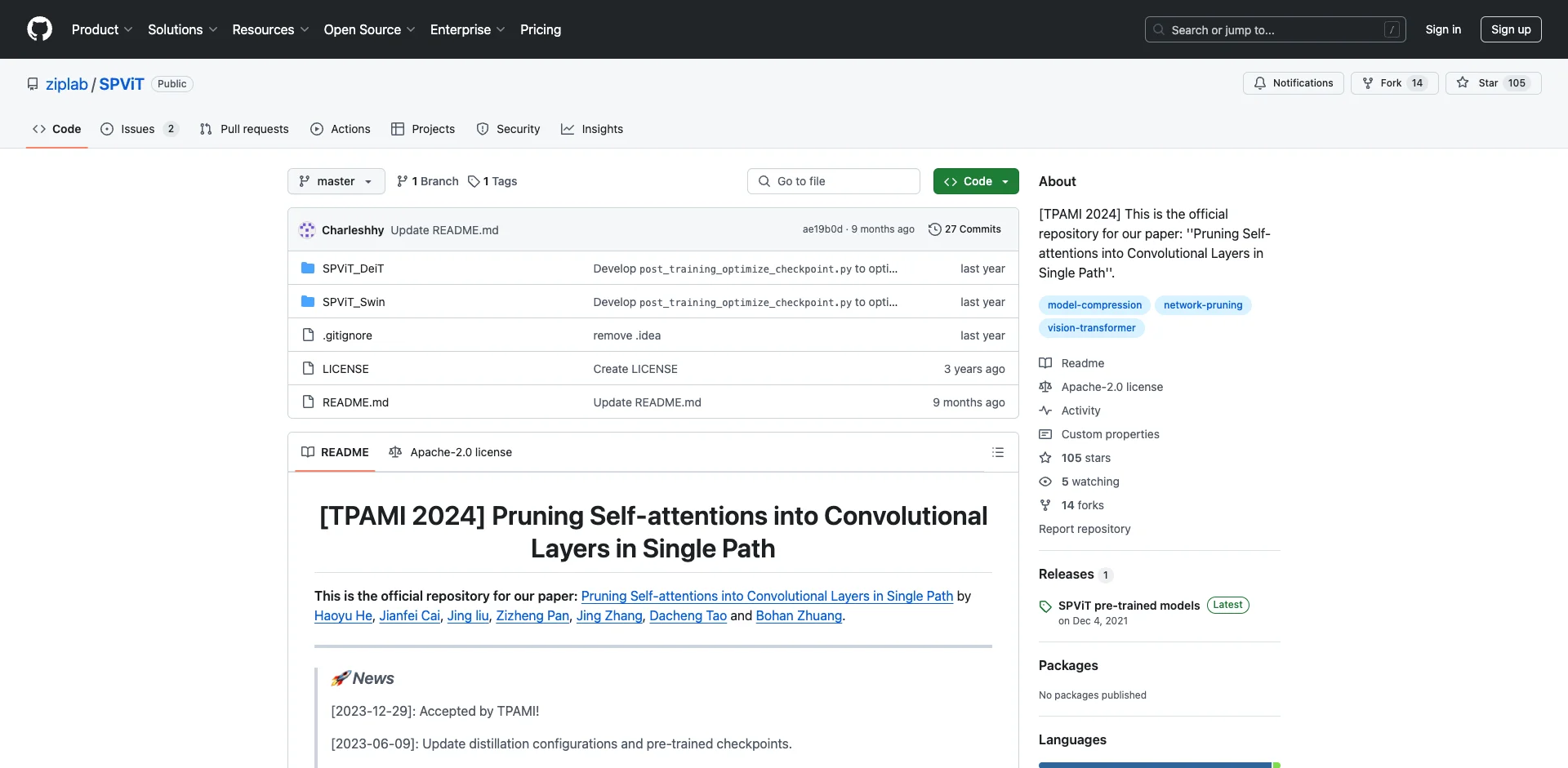The height and width of the screenshot is (768, 1568).
Task: Open the Bohan Zhuang author link
Action: tap(799, 615)
